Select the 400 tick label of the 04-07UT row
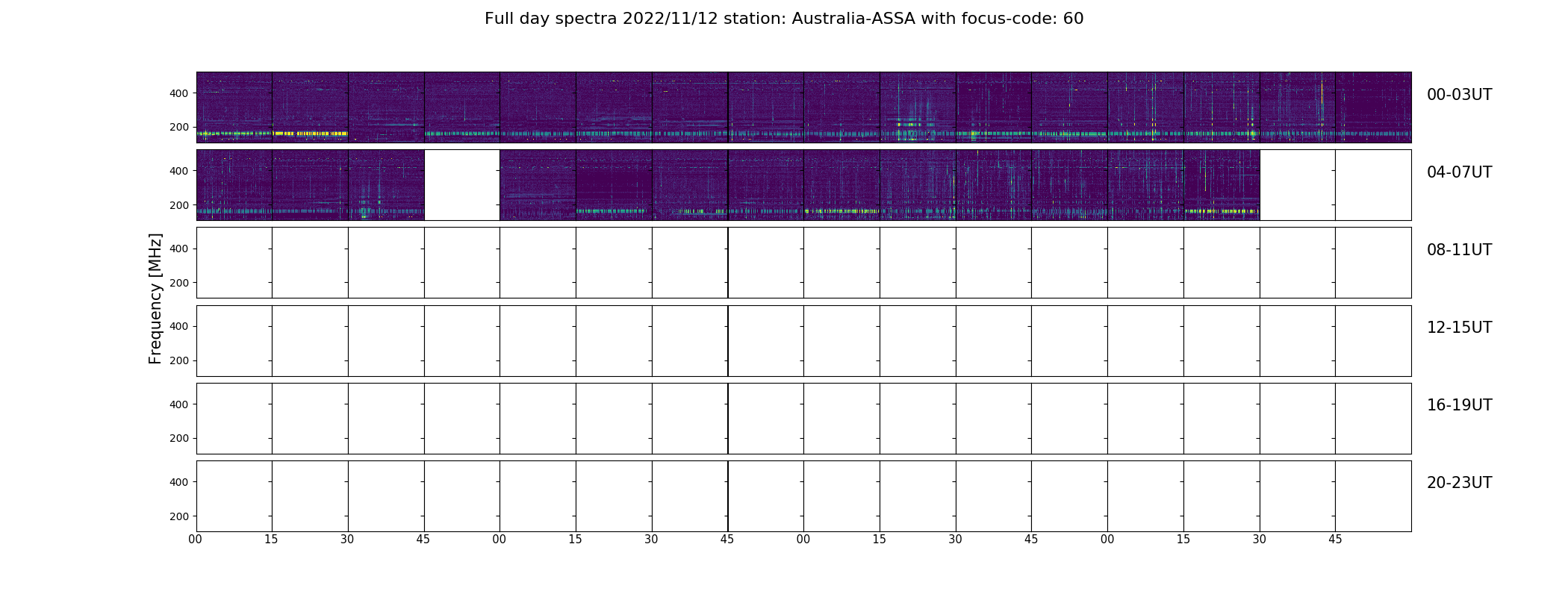This screenshot has height=597, width=1568. tap(179, 171)
